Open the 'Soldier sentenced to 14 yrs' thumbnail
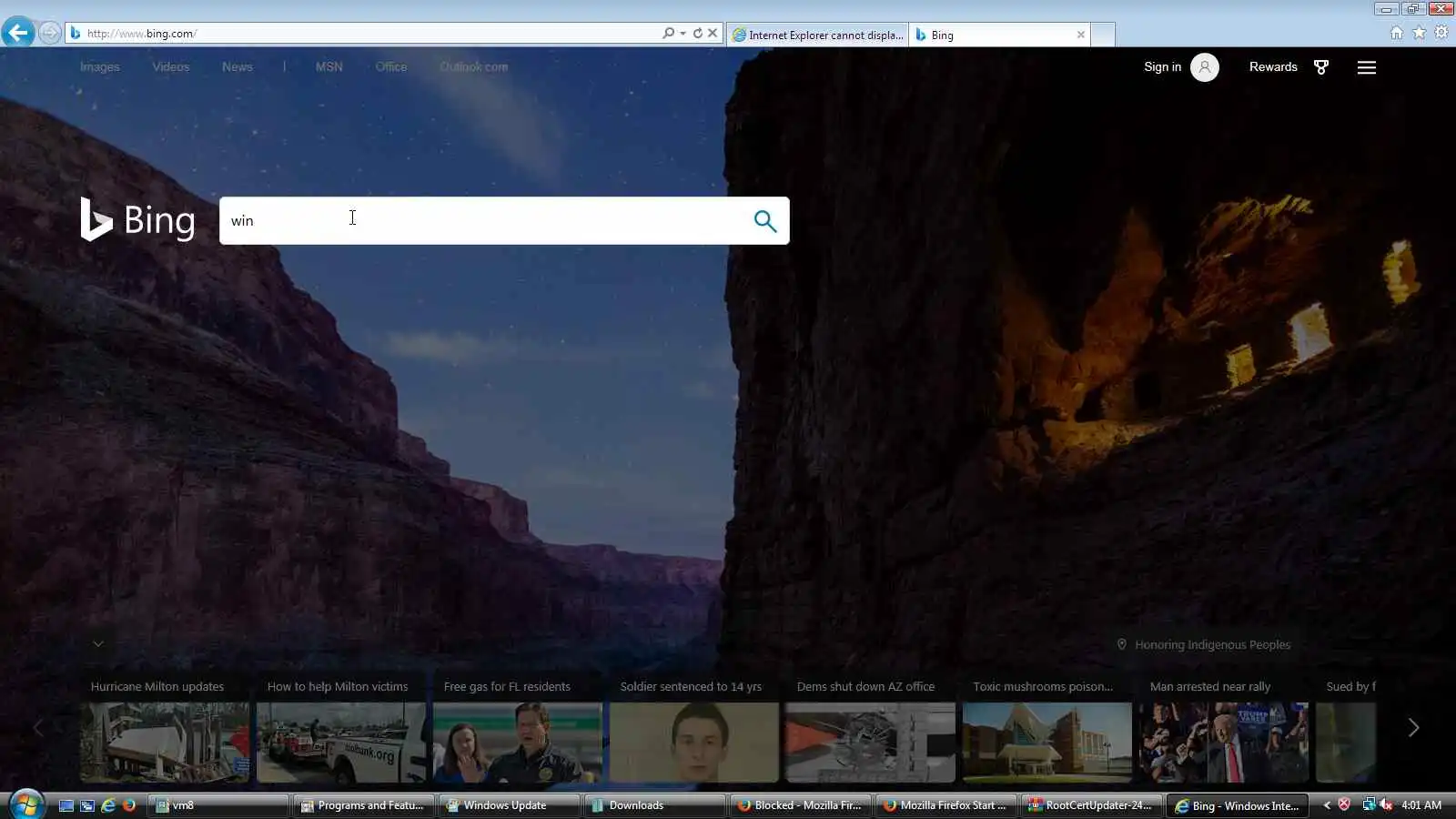 pyautogui.click(x=694, y=742)
